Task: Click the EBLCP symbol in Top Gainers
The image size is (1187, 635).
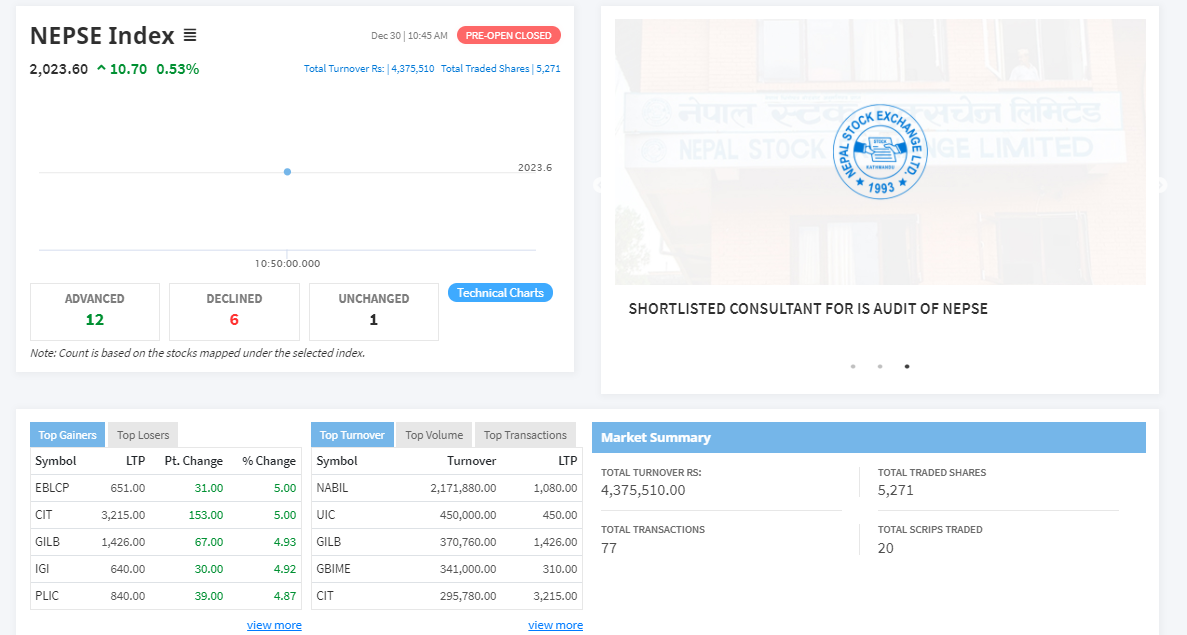Action: [x=52, y=488]
